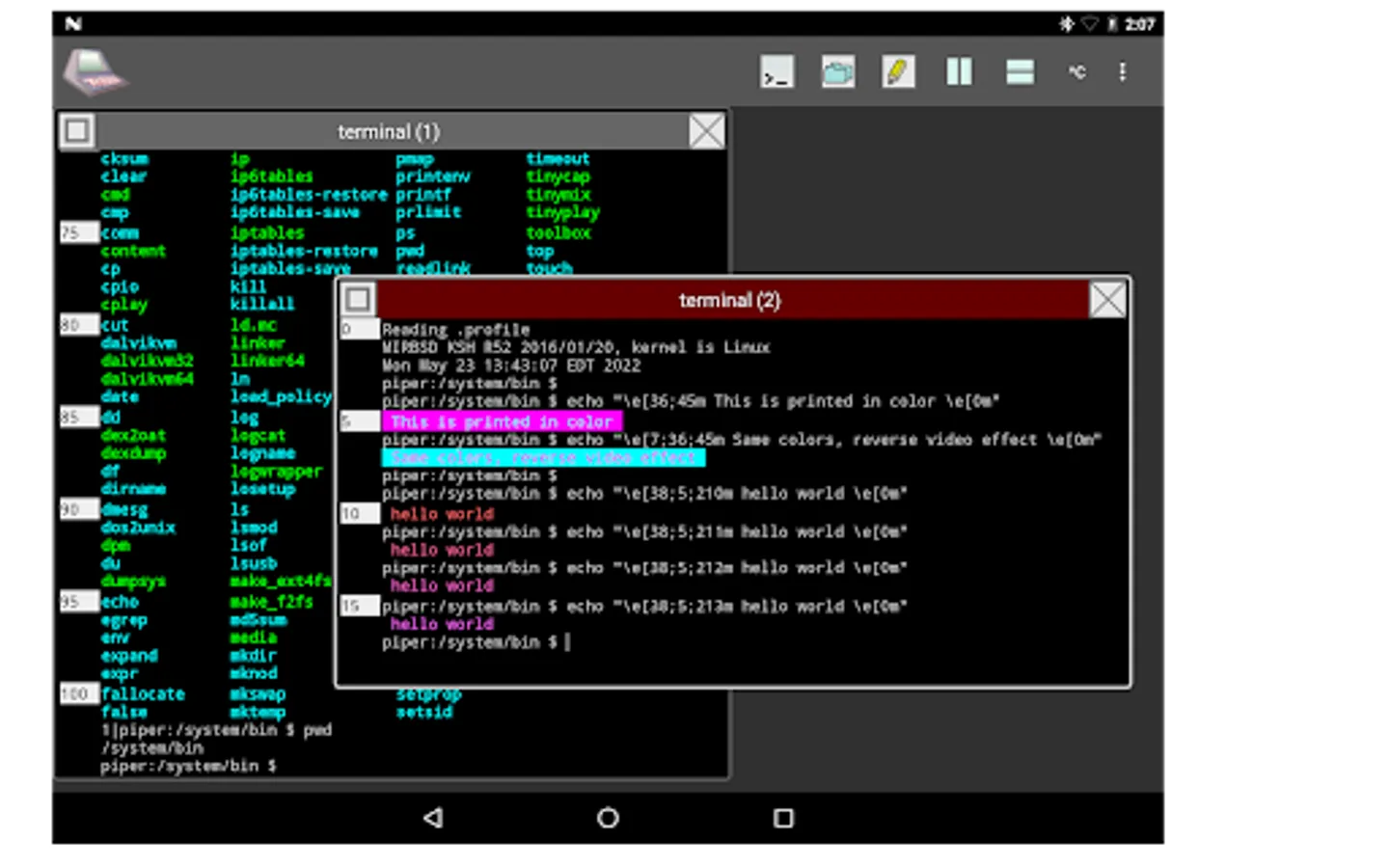Open a new terminal with the prompt icon
The width and height of the screenshot is (1389, 868).
pos(776,72)
